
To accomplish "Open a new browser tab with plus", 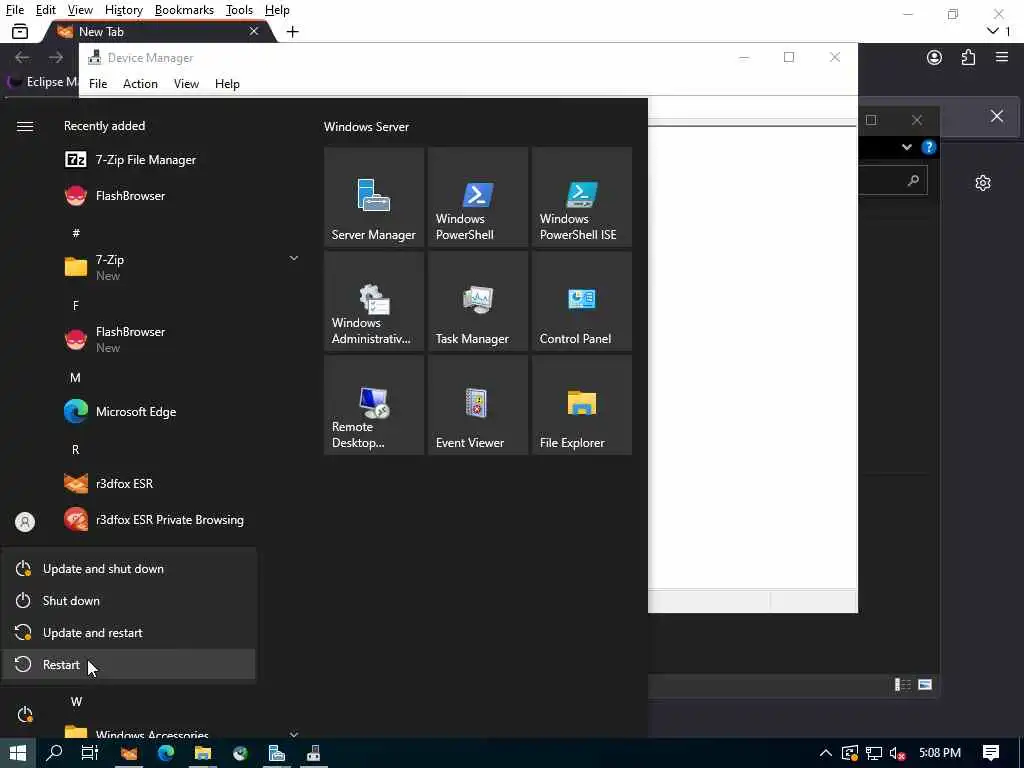I will 293,31.
